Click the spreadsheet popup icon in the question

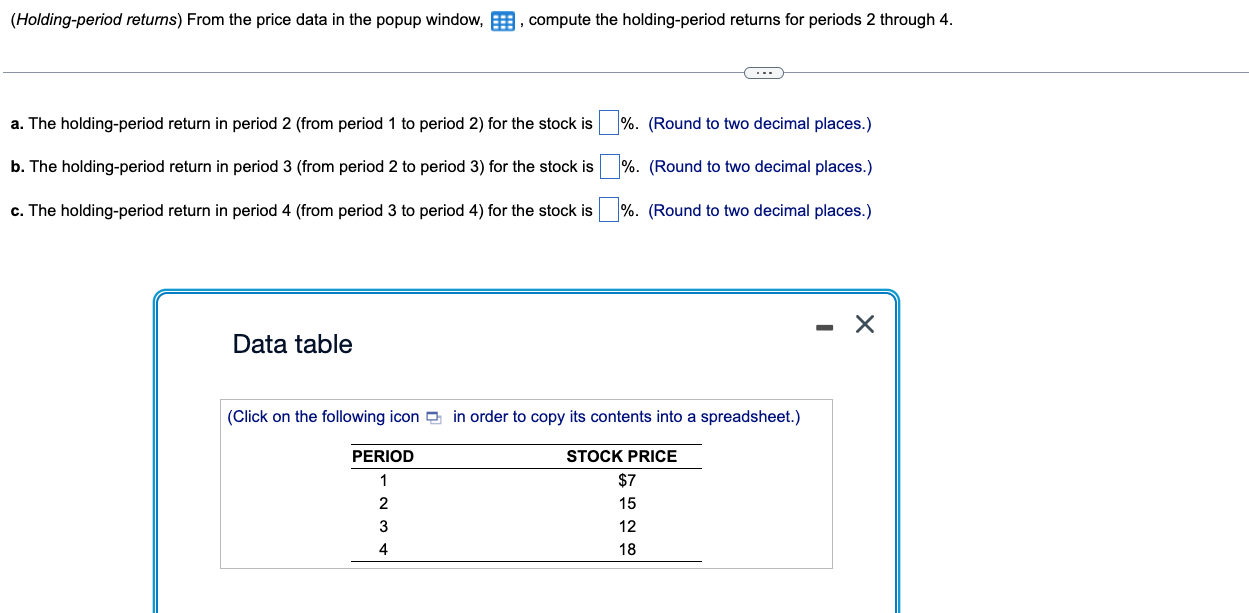pyautogui.click(x=501, y=19)
